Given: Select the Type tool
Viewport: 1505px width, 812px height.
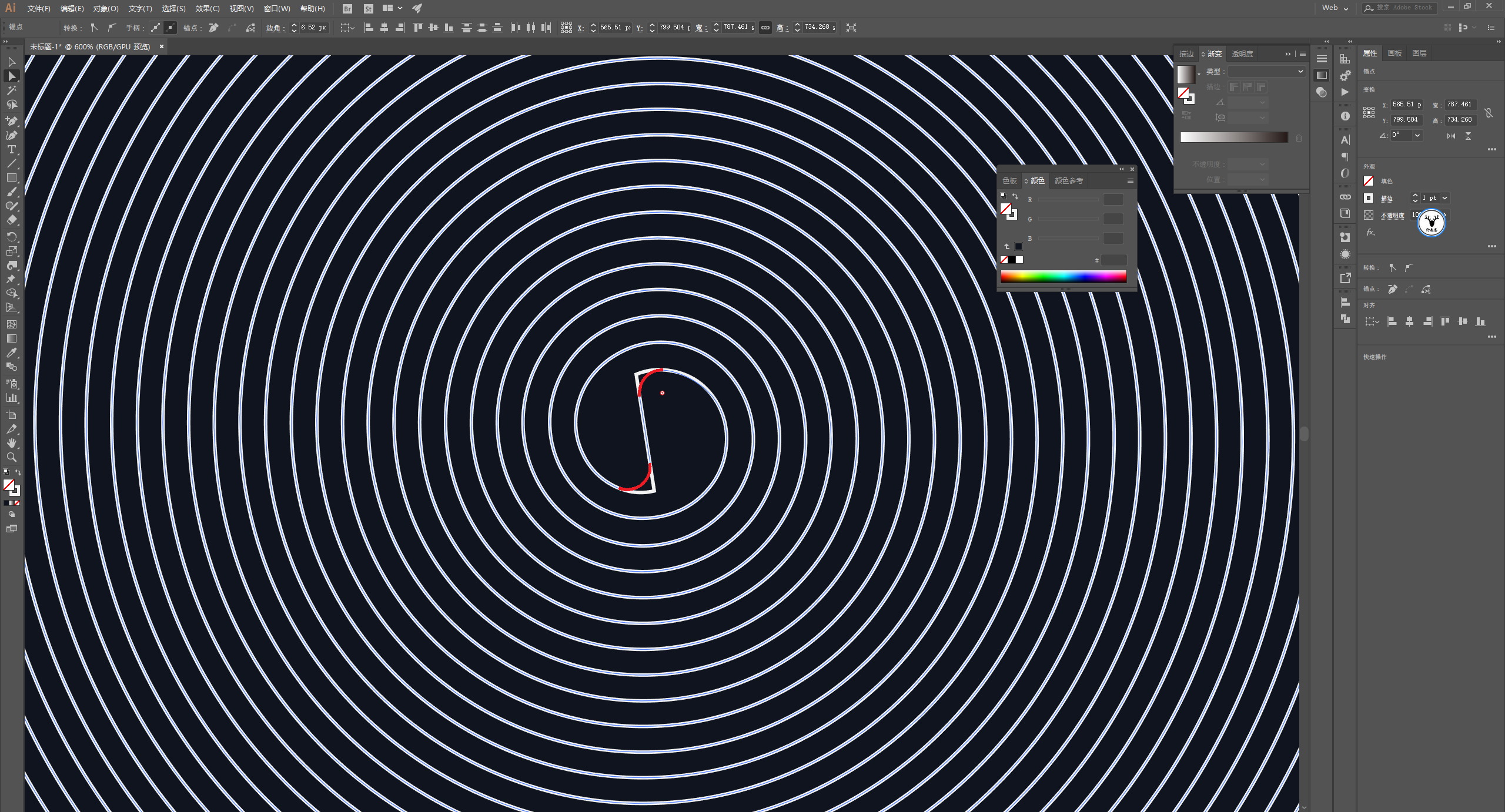Looking at the screenshot, I should coord(11,149).
